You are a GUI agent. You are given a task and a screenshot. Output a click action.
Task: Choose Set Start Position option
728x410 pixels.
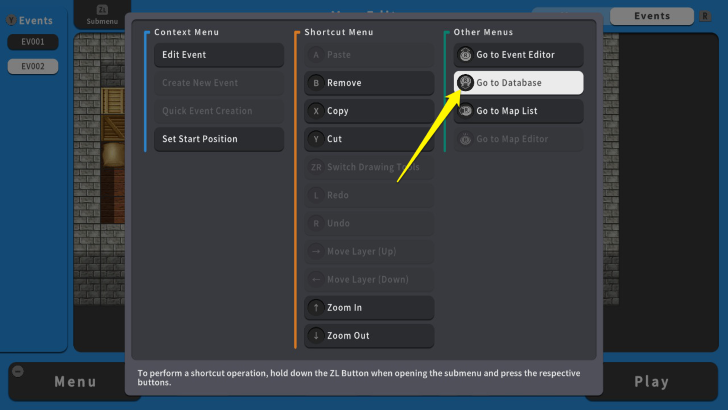pyautogui.click(x=218, y=139)
